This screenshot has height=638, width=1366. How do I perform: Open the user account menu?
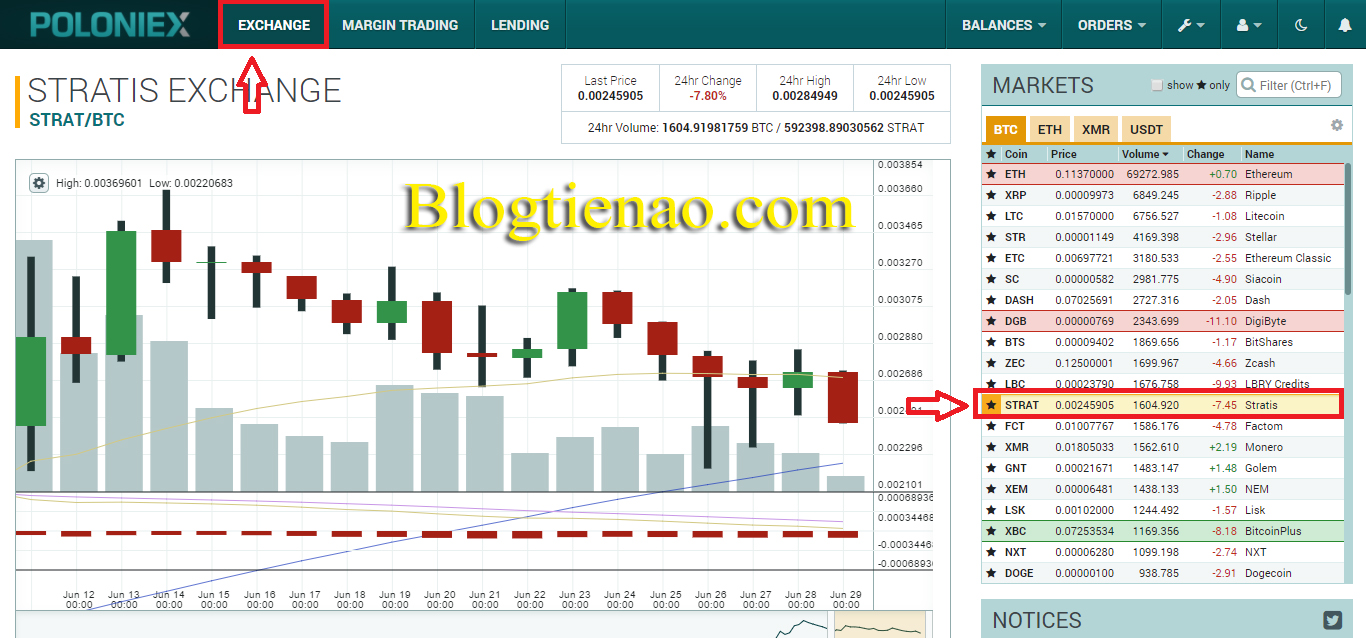click(1249, 25)
